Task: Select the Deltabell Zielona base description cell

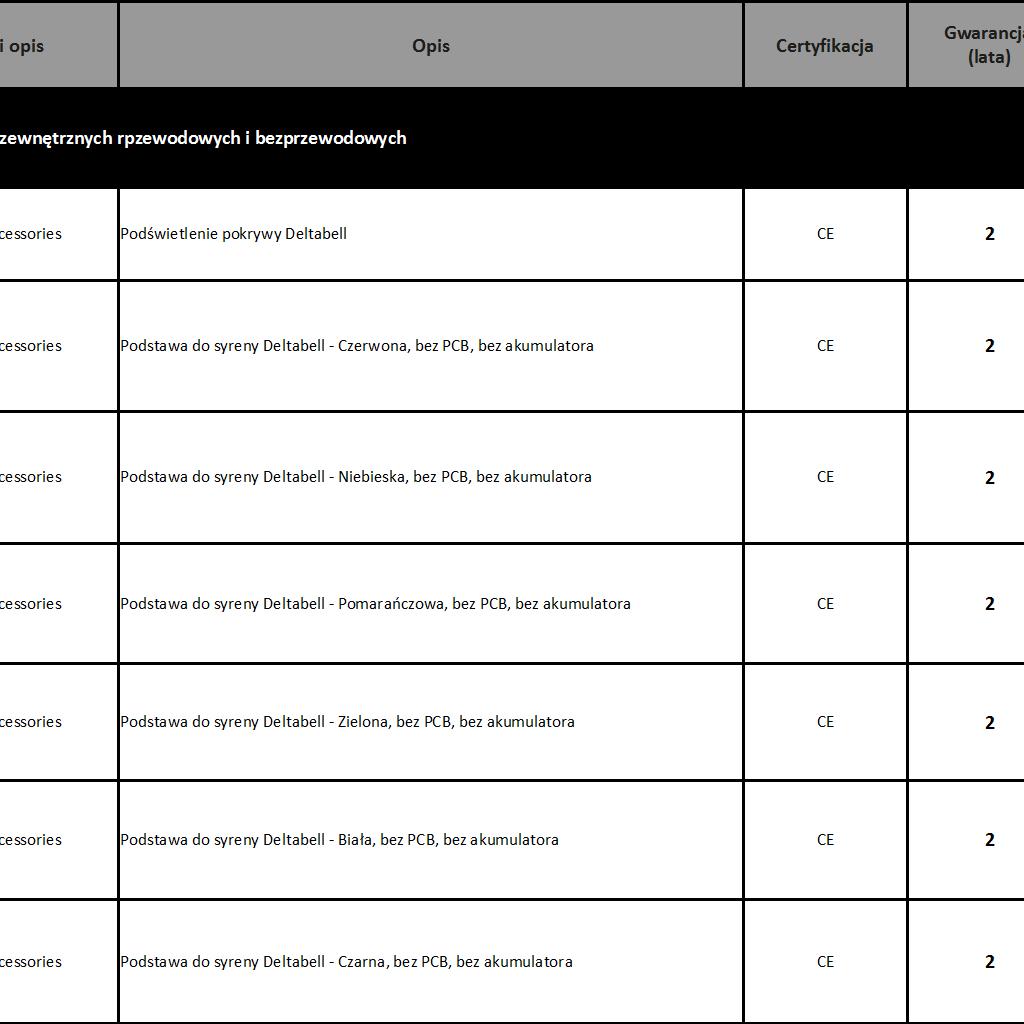Action: 431,722
